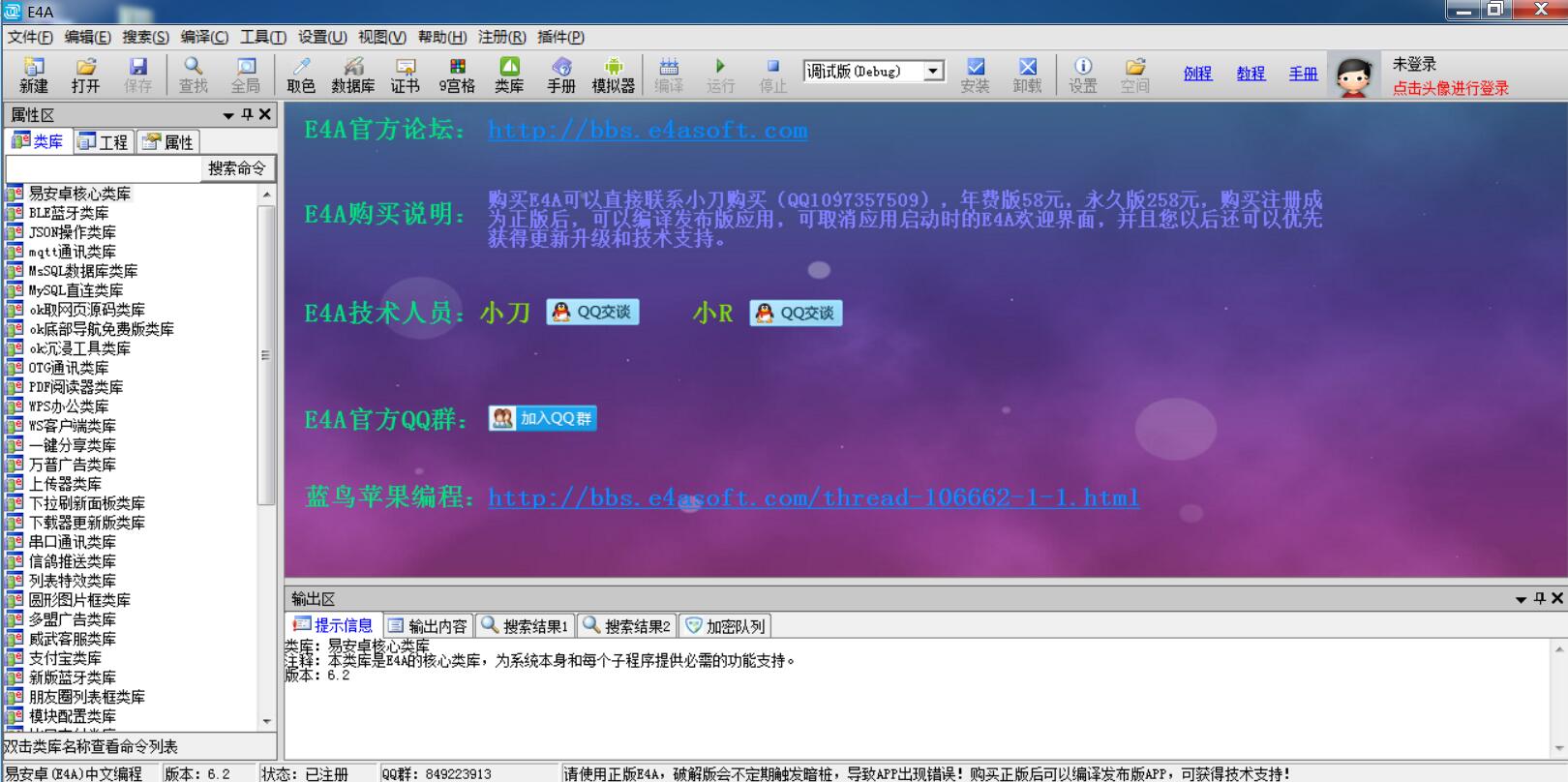Click the 查找 (Find) magnifier icon
This screenshot has width=1568, height=782.
194,75
